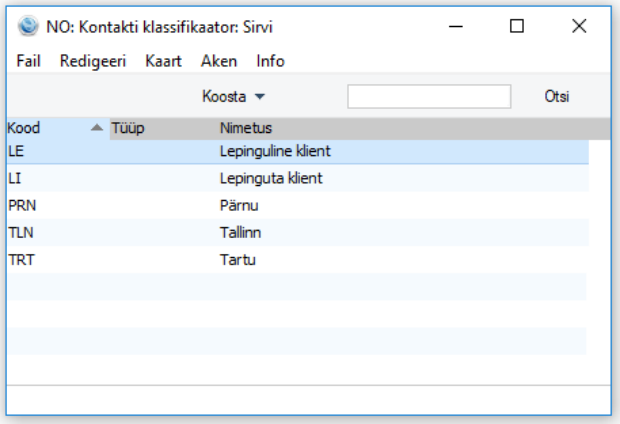
Task: Select the LE code row
Action: (298, 151)
